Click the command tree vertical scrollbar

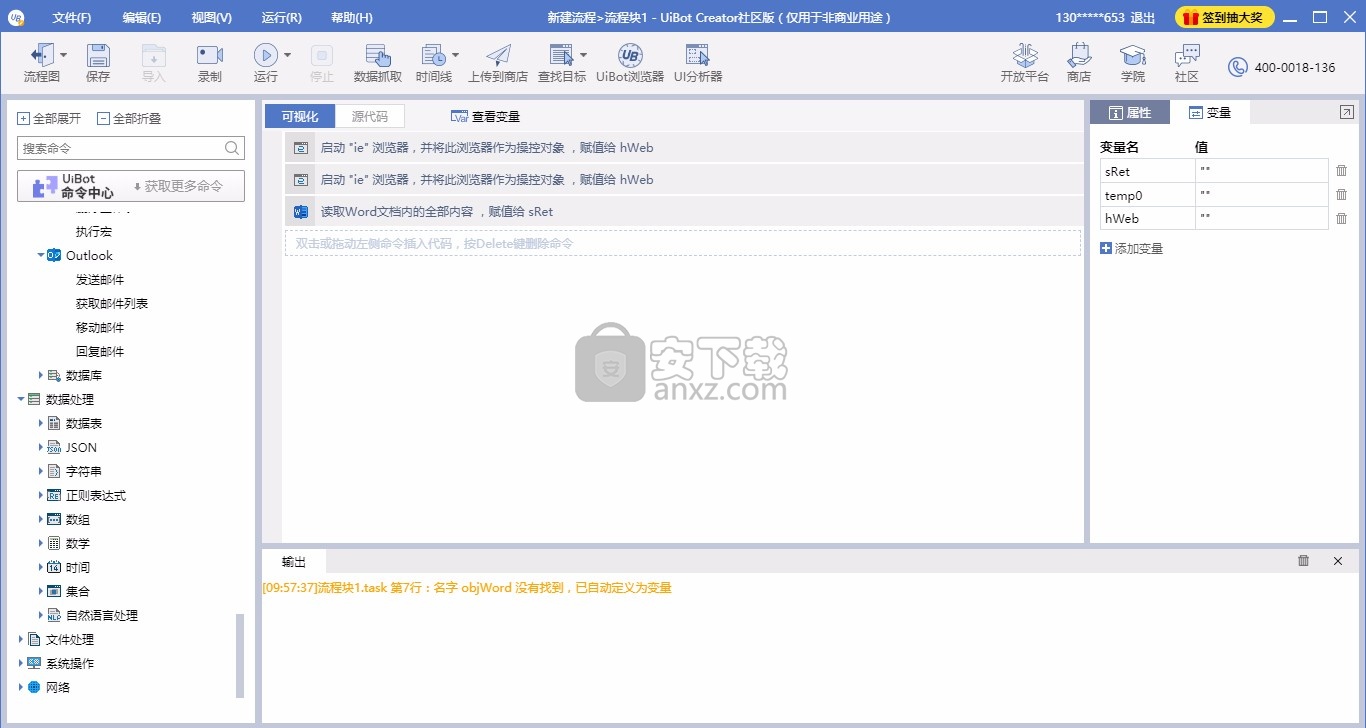(x=239, y=655)
